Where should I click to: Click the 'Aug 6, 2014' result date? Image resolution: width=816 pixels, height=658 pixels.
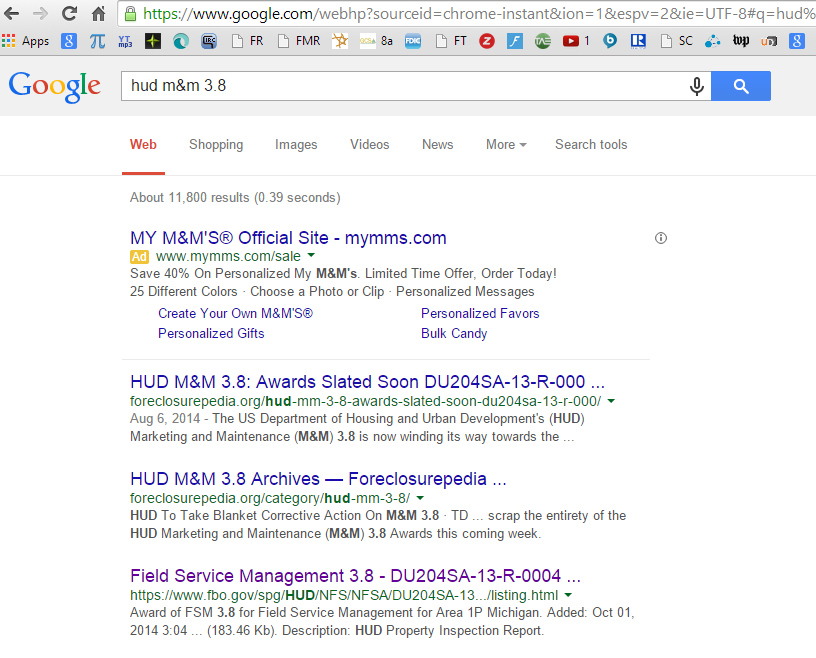pyautogui.click(x=165, y=419)
